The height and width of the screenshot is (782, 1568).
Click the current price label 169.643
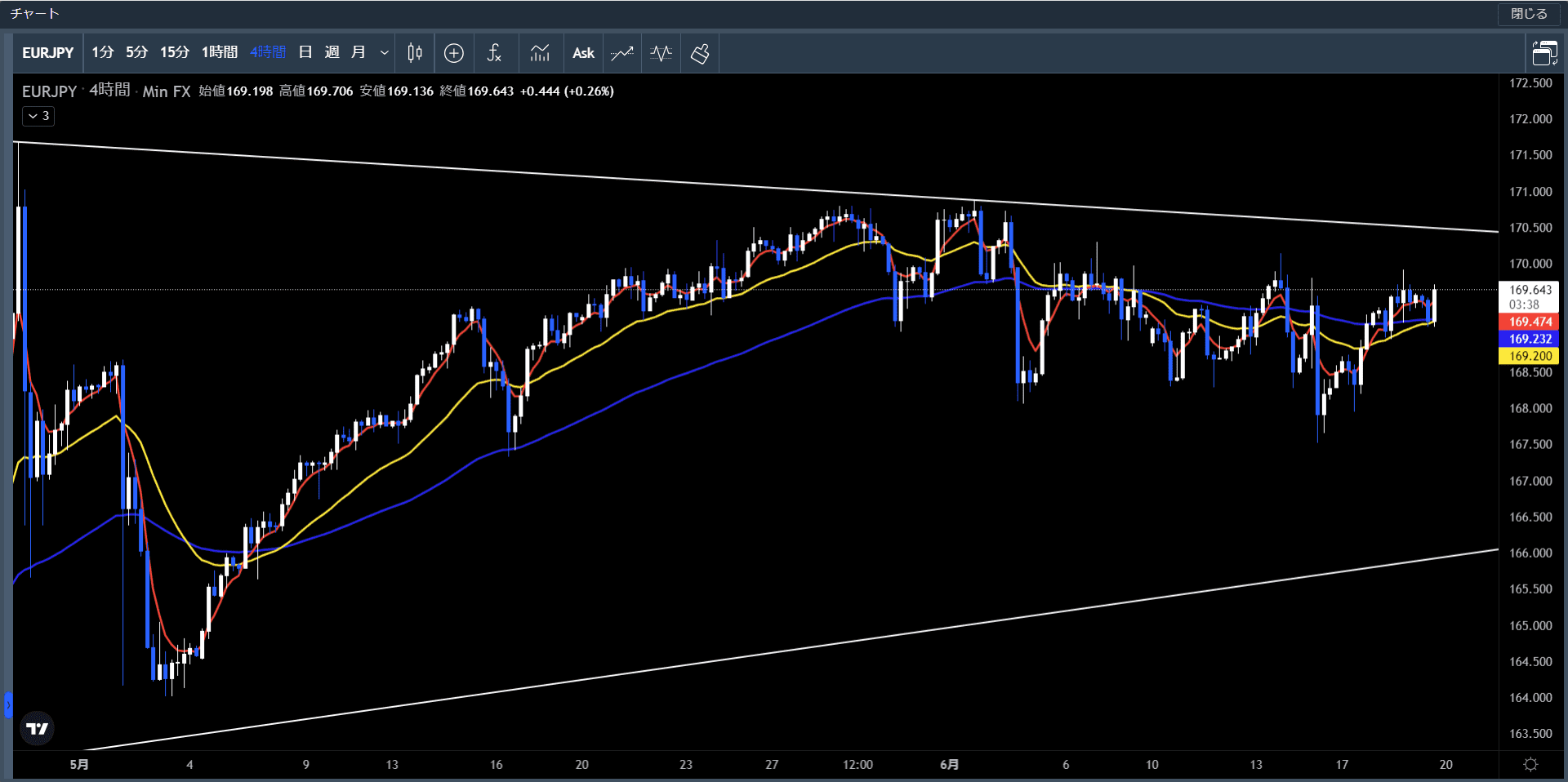1529,290
